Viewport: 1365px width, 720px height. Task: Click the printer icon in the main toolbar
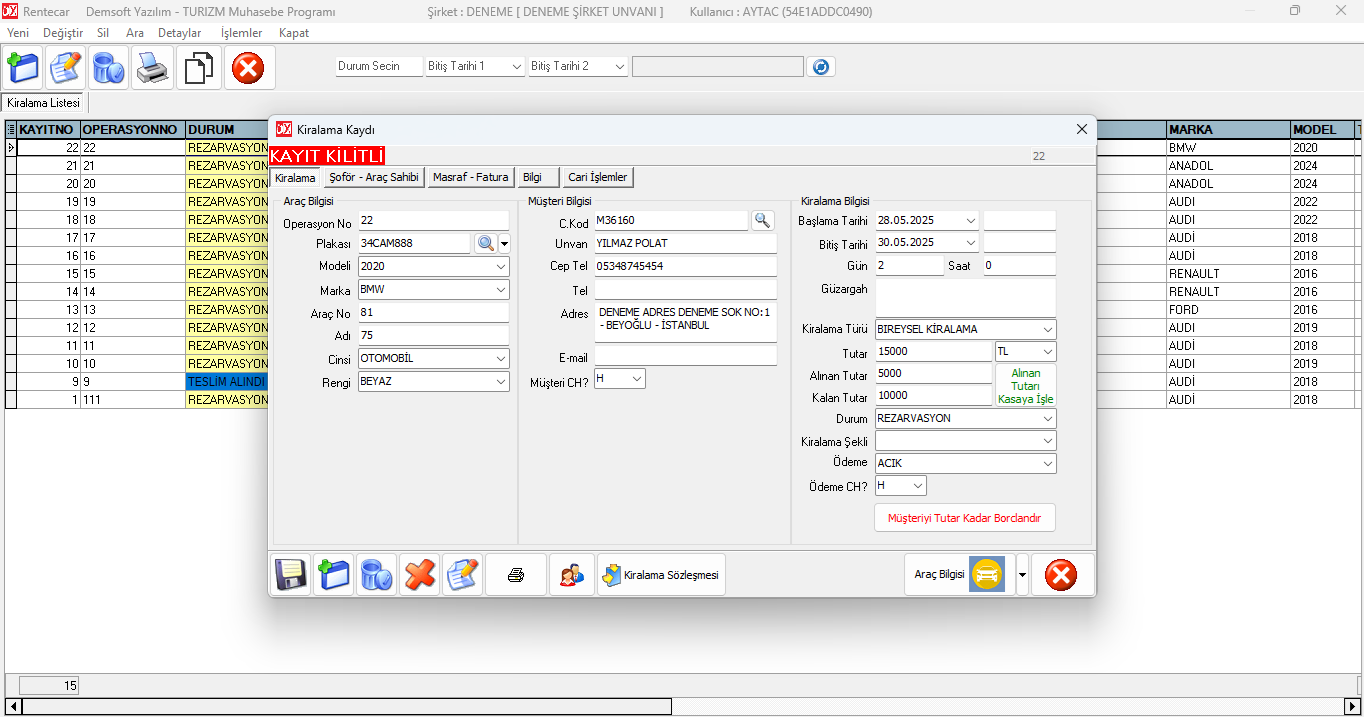154,68
